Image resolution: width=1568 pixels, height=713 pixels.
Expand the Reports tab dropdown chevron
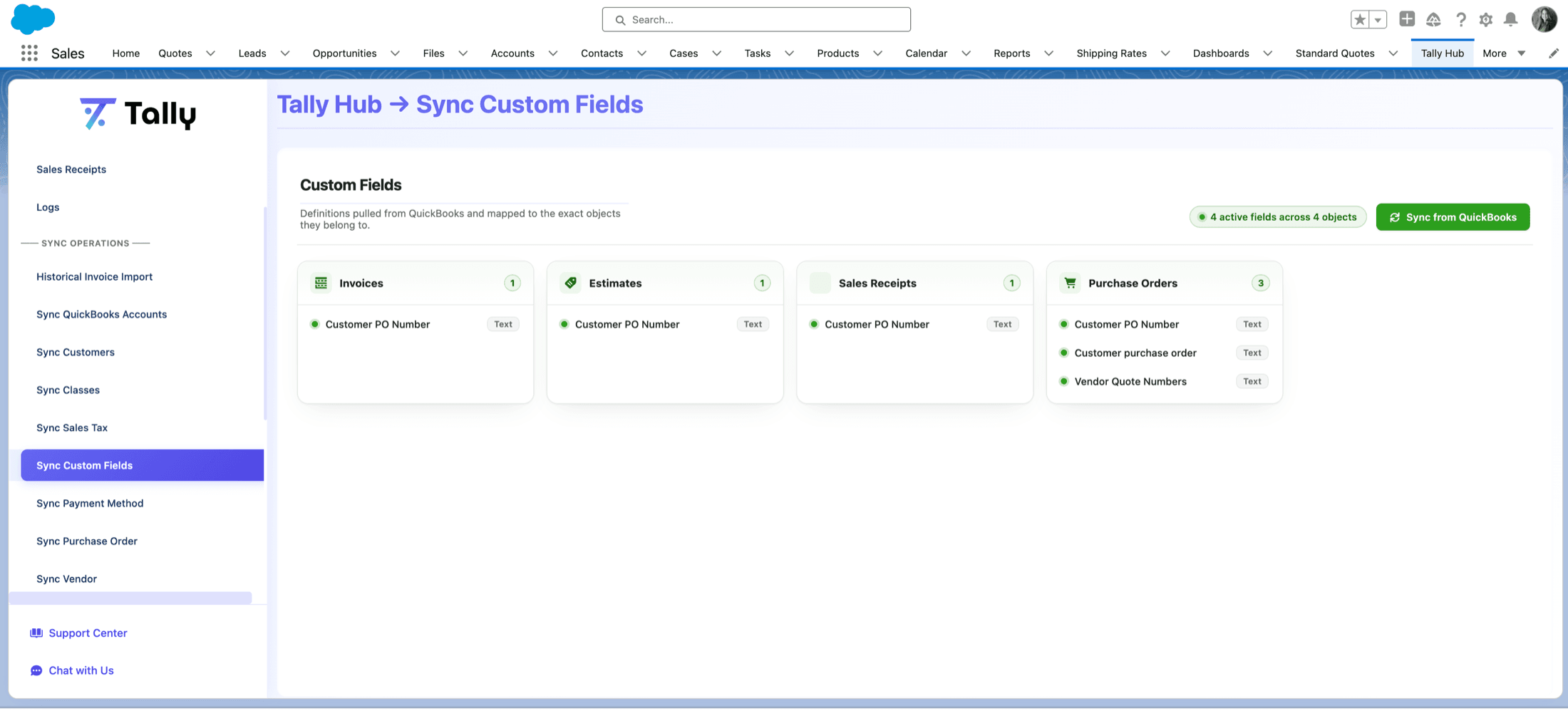1049,53
